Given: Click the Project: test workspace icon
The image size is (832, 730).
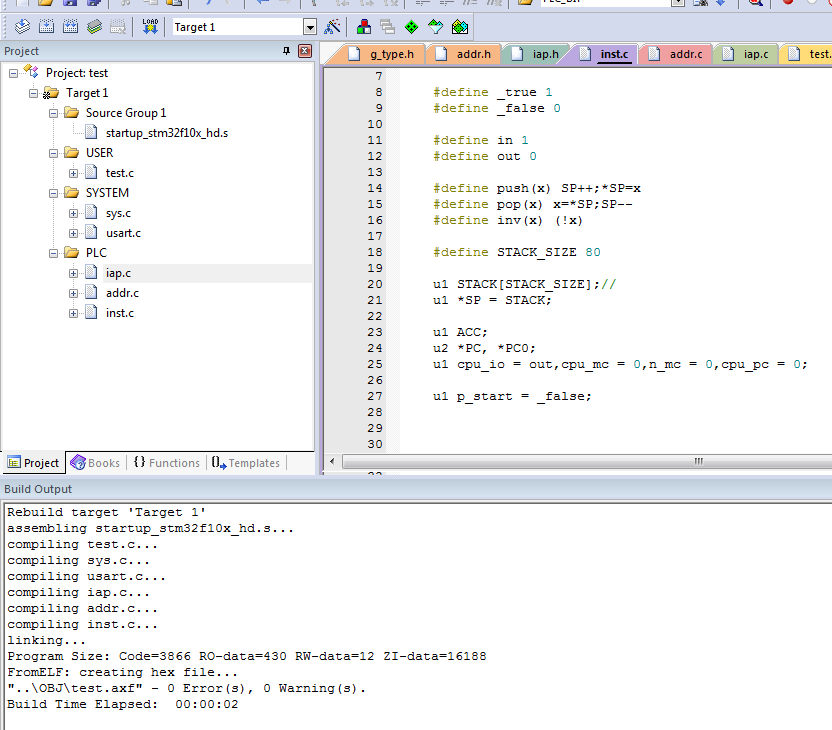Looking at the screenshot, I should point(31,72).
